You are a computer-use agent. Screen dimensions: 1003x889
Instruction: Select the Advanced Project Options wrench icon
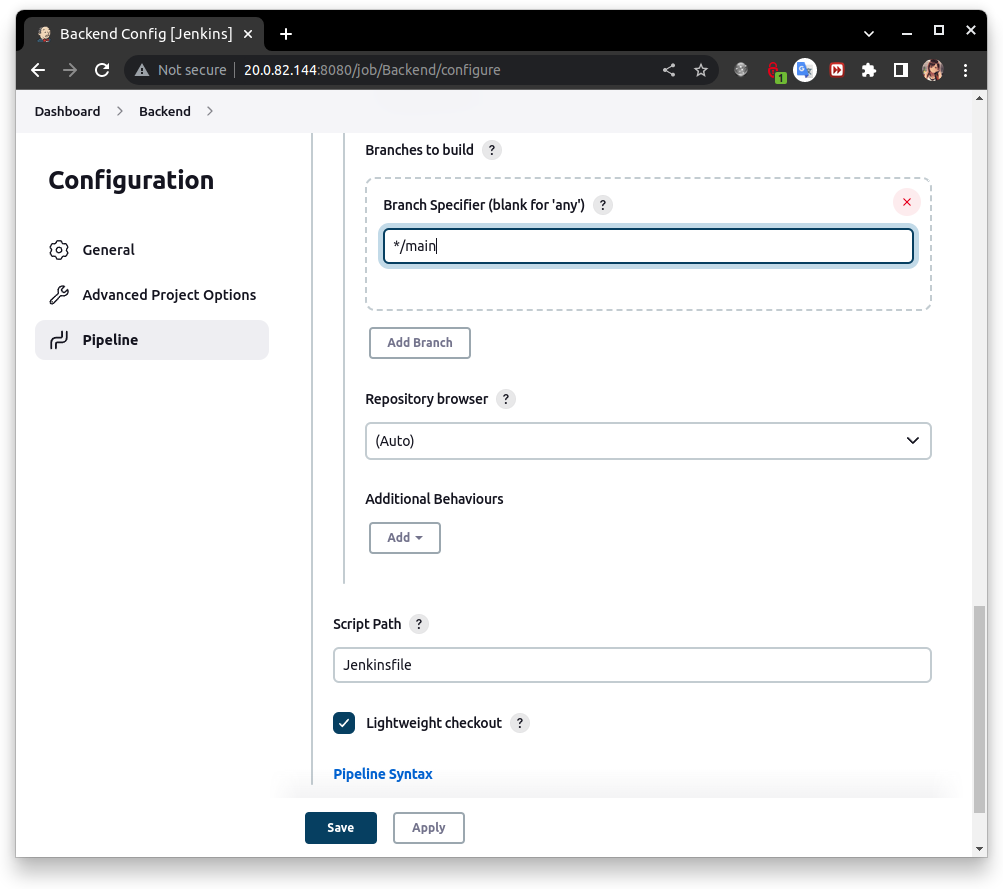point(59,294)
